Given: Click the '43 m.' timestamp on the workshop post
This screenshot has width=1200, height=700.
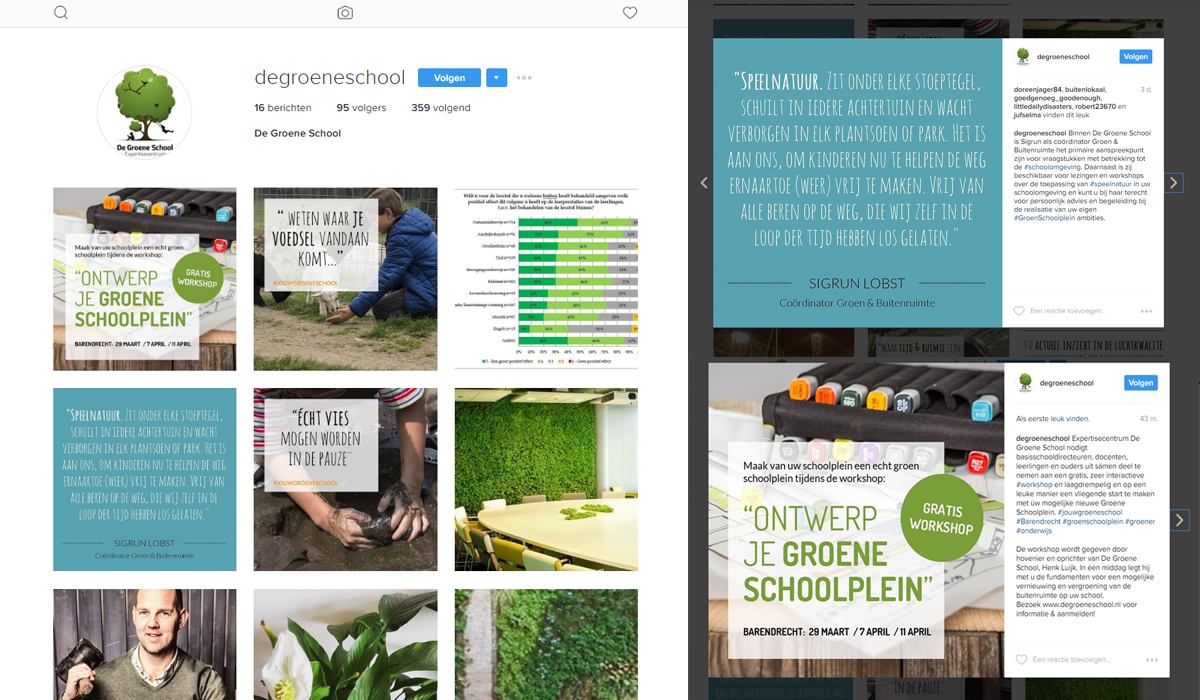Looking at the screenshot, I should (1148, 419).
